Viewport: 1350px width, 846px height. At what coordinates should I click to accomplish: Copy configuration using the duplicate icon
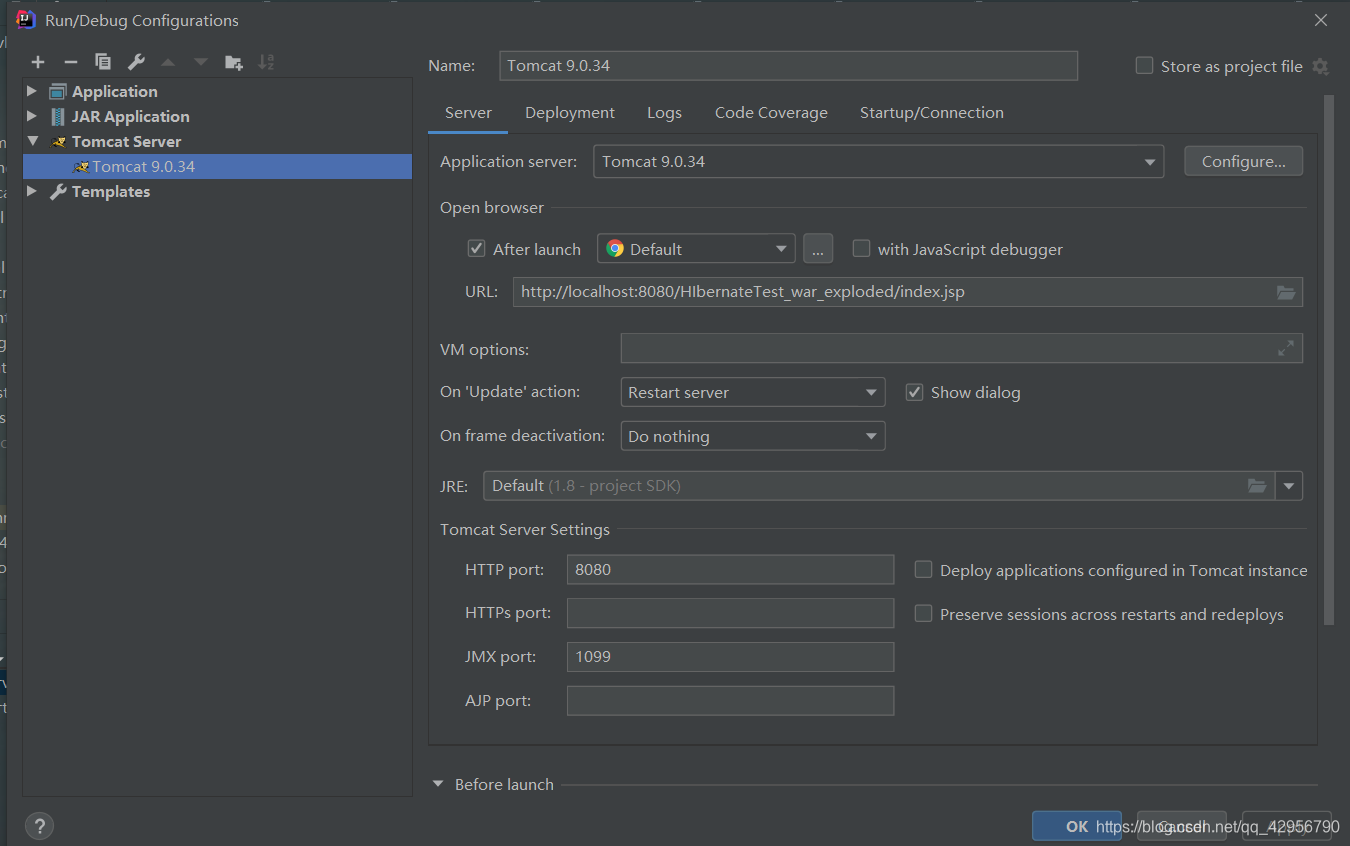coord(103,62)
